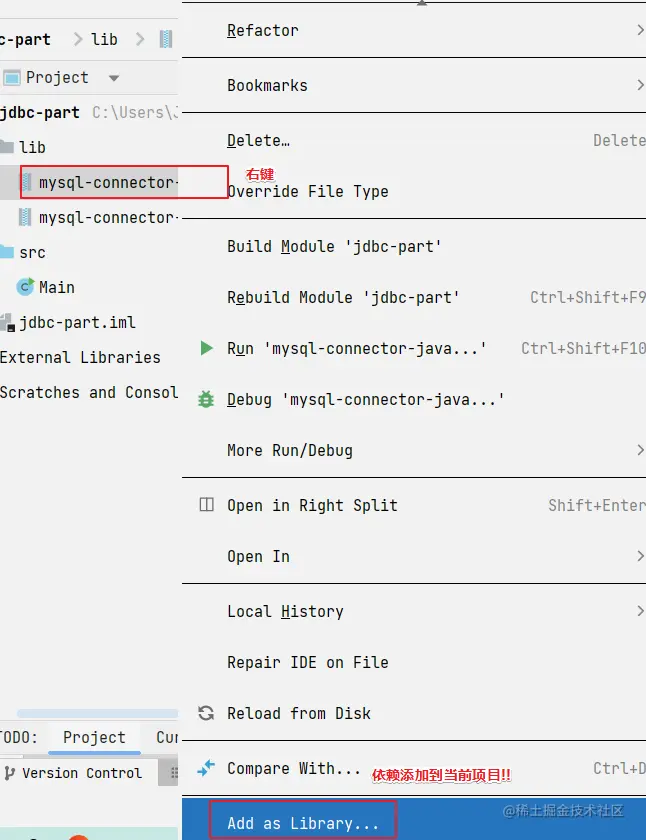The width and height of the screenshot is (646, 840).
Task: Expand the Local History submenu arrow
Action: click(x=640, y=611)
